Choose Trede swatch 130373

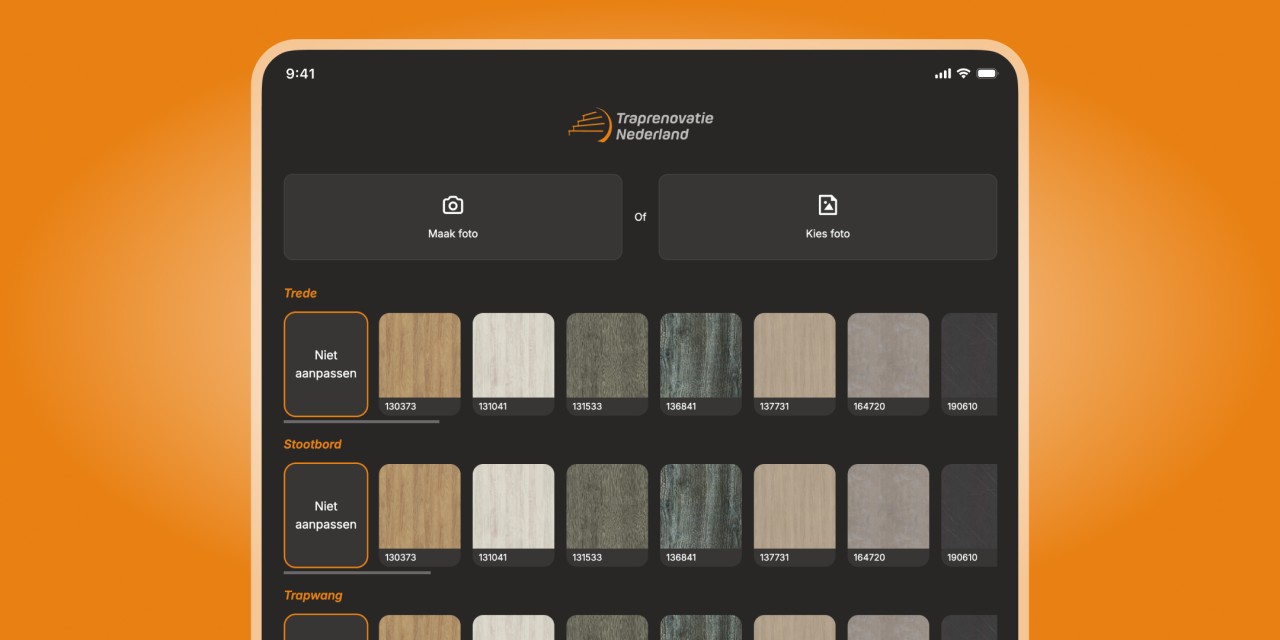(x=420, y=364)
